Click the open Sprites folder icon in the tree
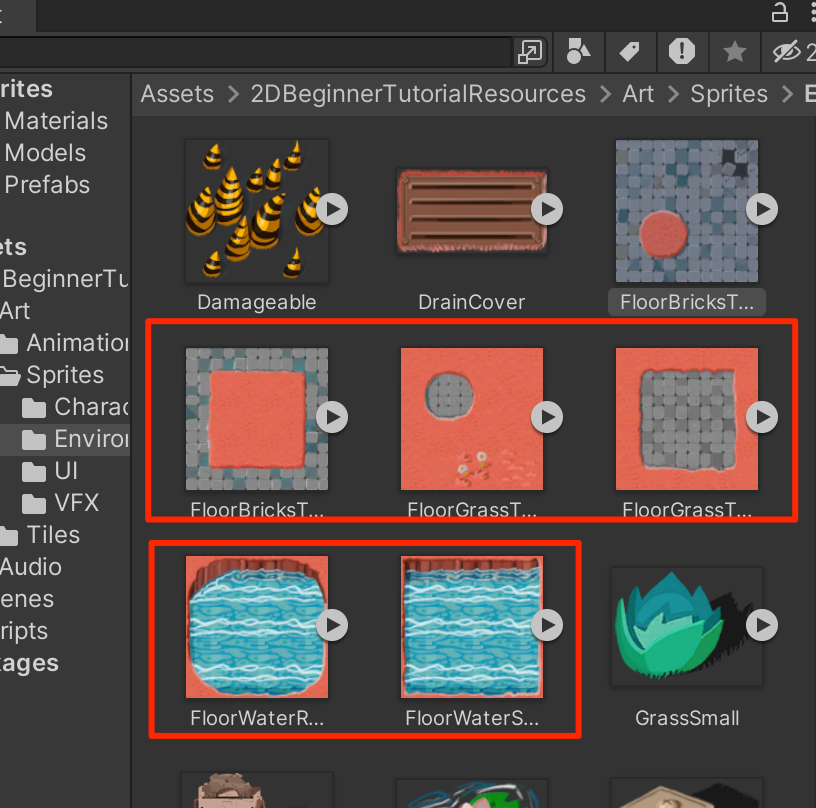816x808 pixels. click(10, 376)
